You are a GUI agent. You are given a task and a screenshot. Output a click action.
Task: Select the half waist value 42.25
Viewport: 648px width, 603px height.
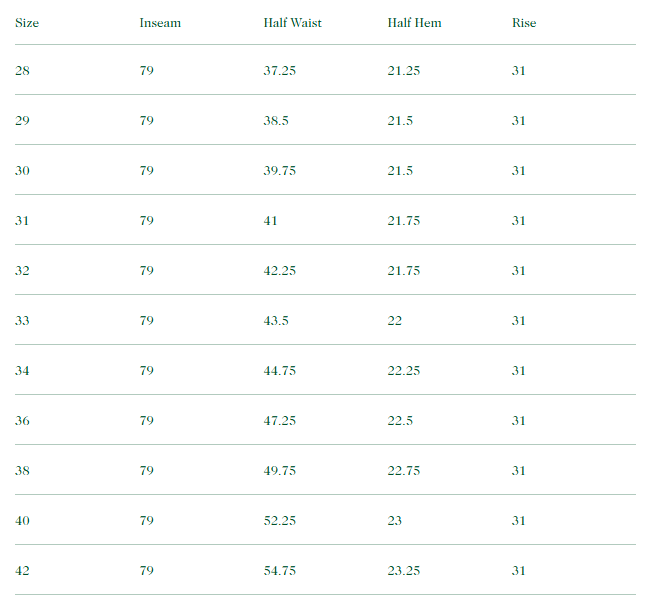[280, 271]
